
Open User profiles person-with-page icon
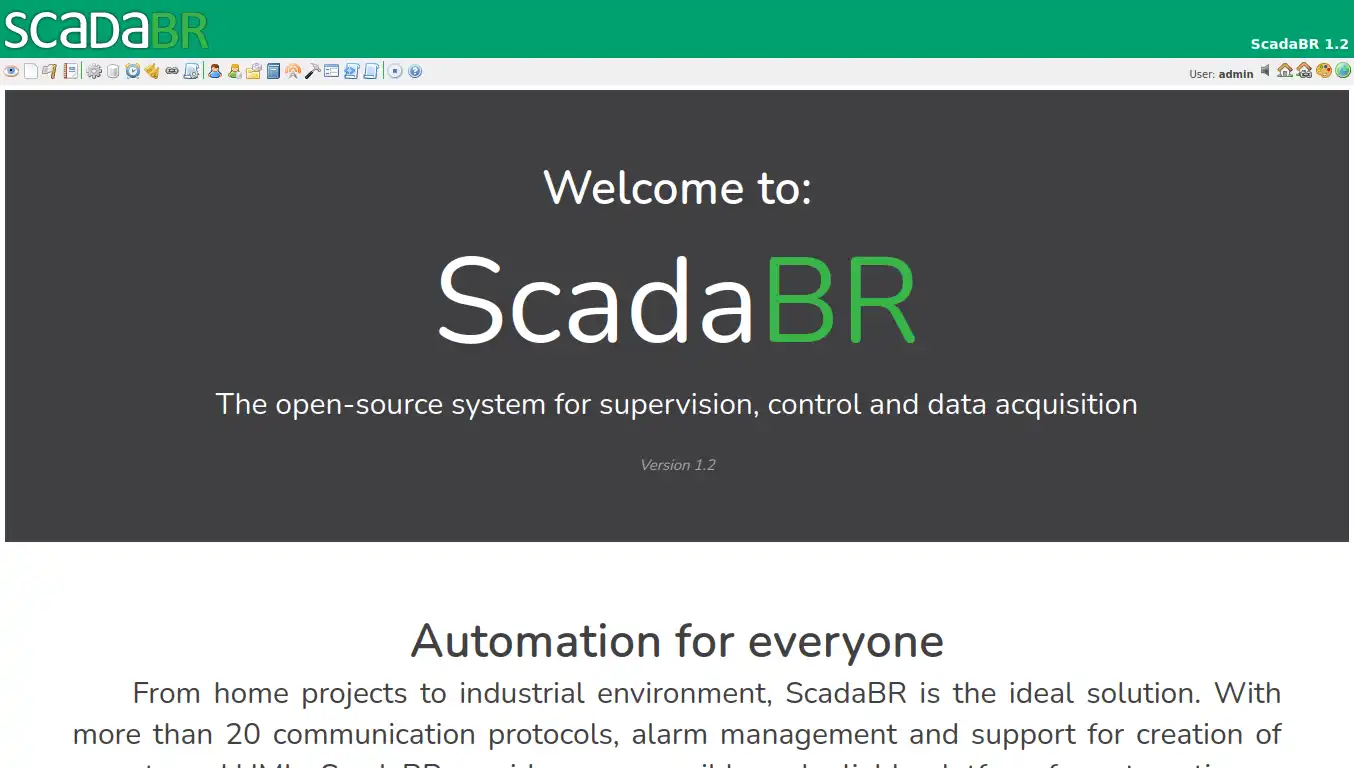click(234, 71)
